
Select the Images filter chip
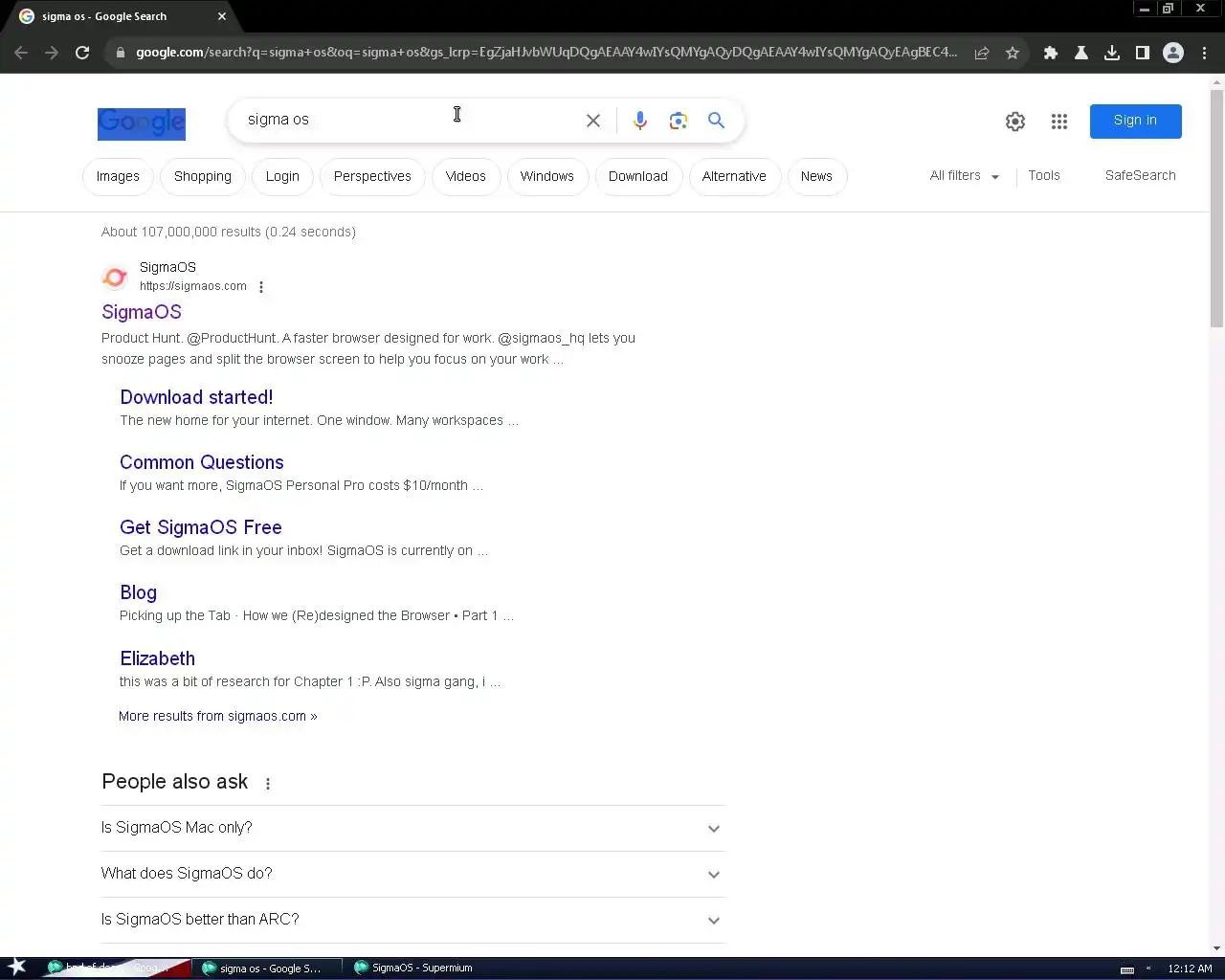coord(118,177)
